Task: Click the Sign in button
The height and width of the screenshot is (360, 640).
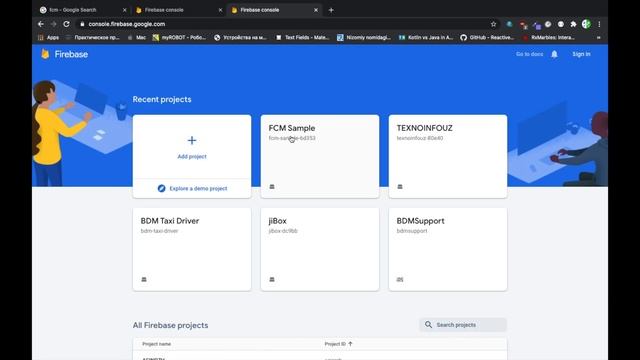Action: pos(581,54)
